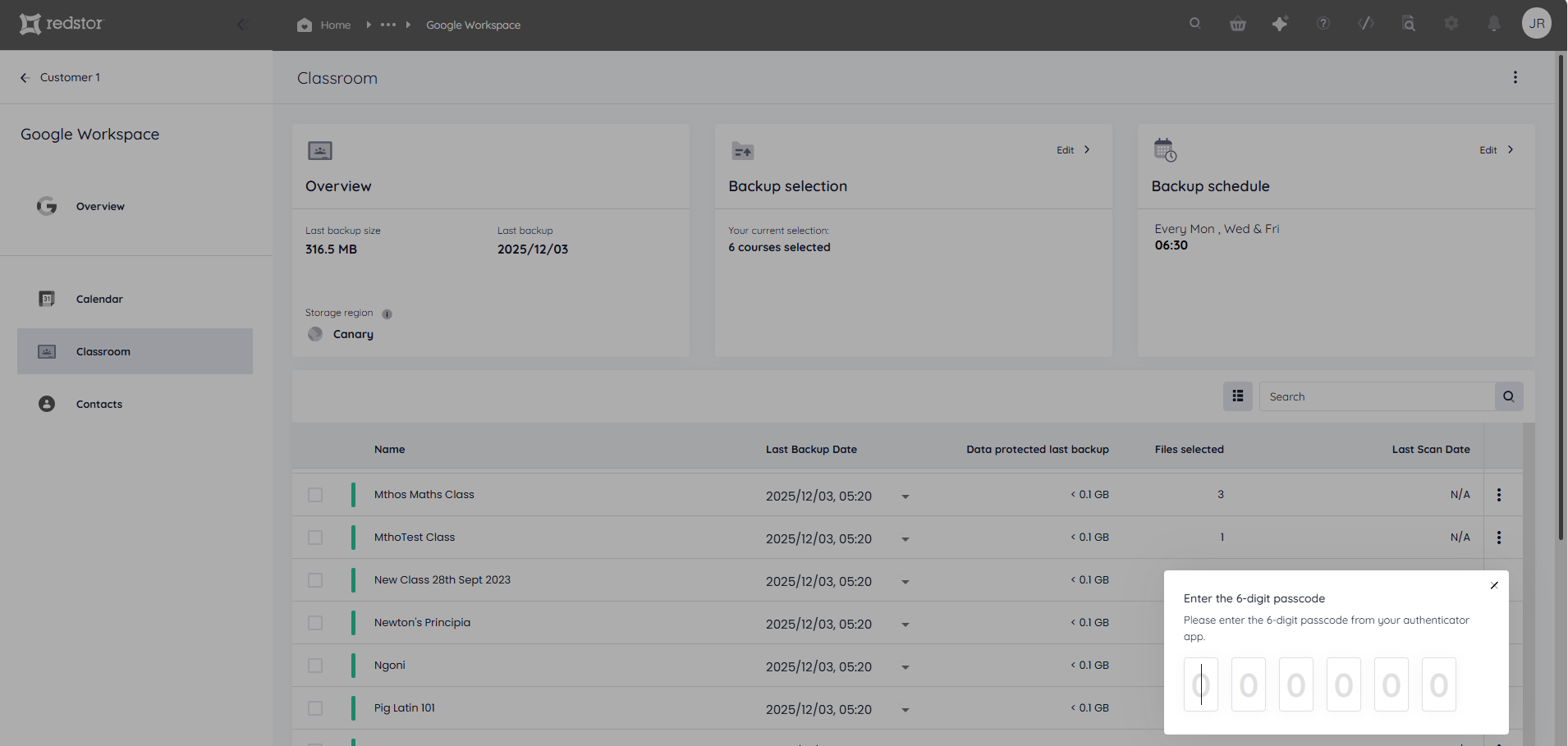1568x746 pixels.
Task: Focus the sixth passcode digit box
Action: [1439, 684]
